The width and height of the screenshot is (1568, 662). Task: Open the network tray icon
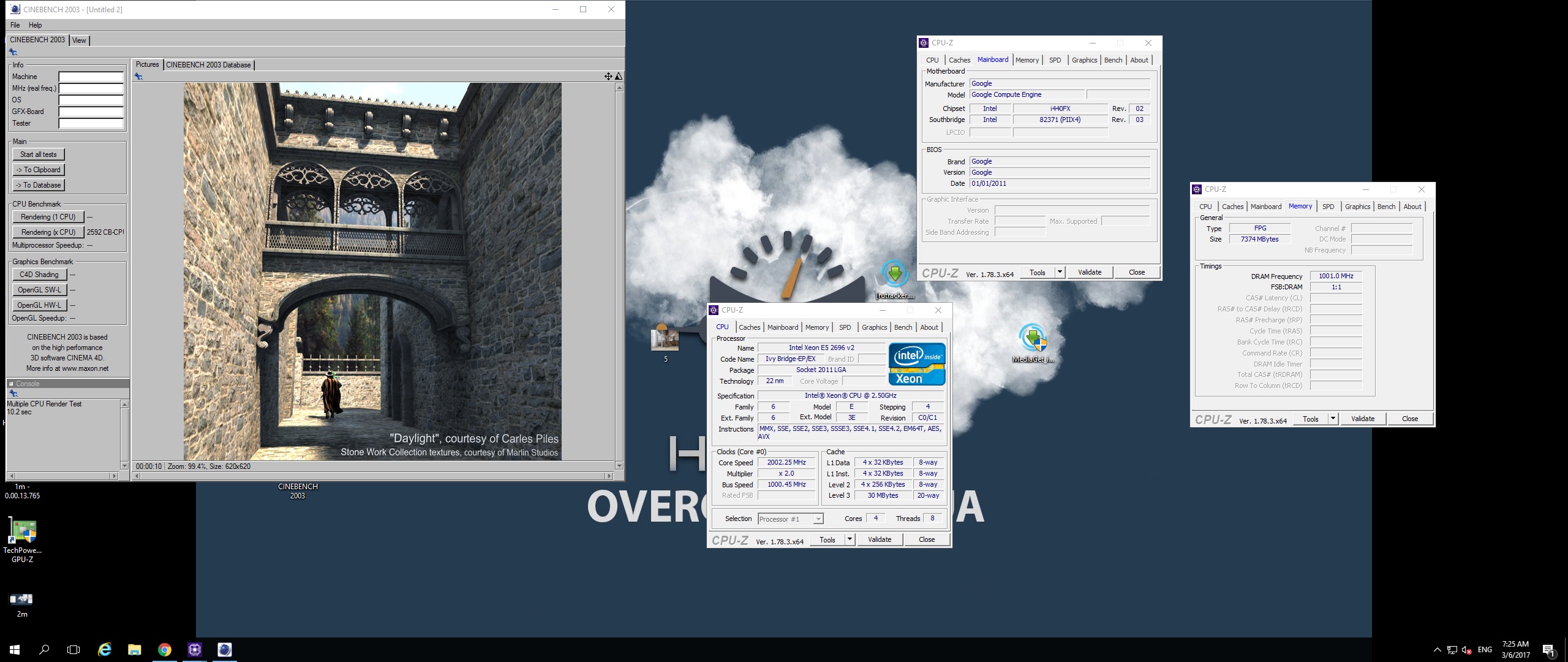(1452, 650)
